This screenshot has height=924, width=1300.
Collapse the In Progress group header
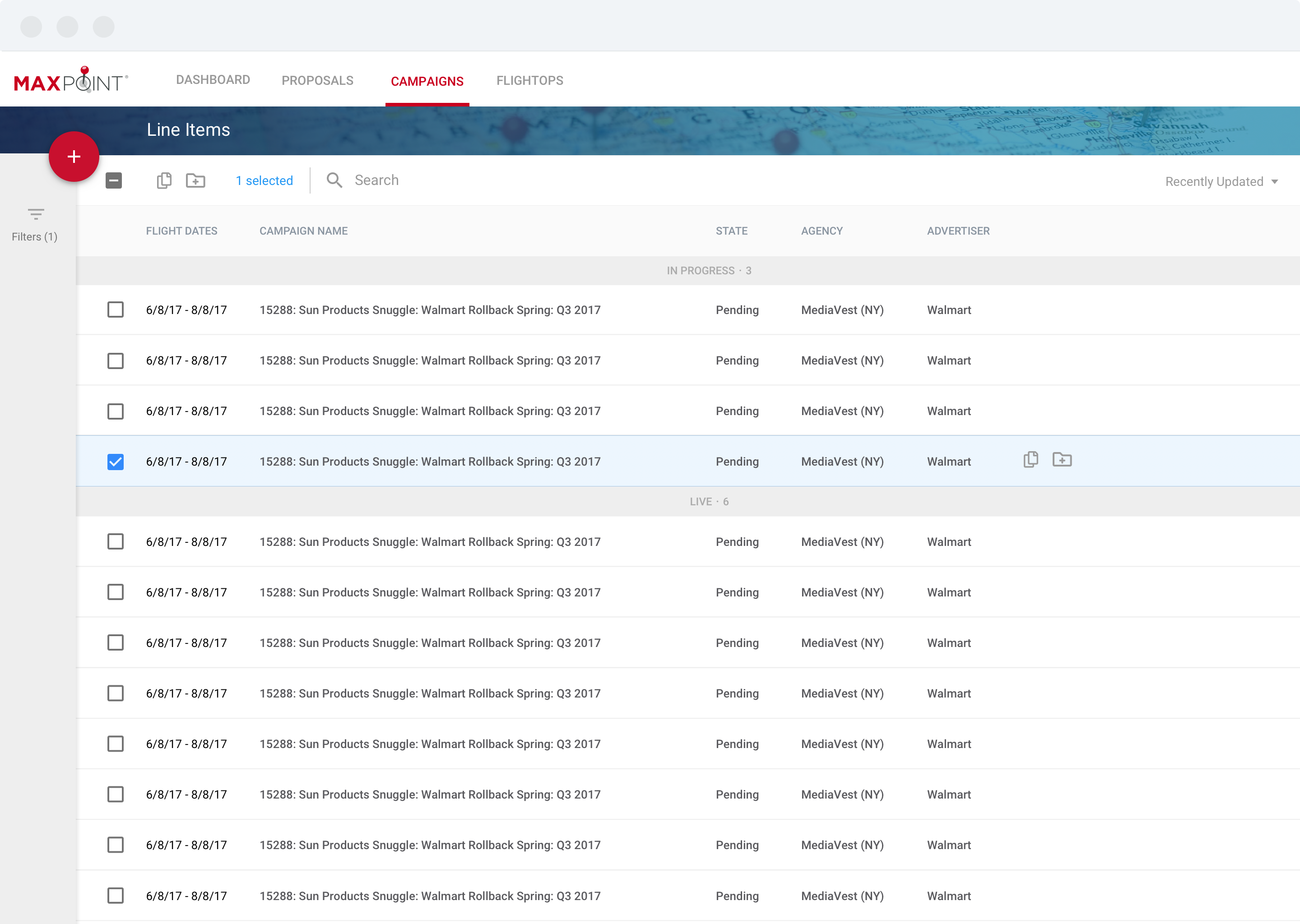click(709, 271)
